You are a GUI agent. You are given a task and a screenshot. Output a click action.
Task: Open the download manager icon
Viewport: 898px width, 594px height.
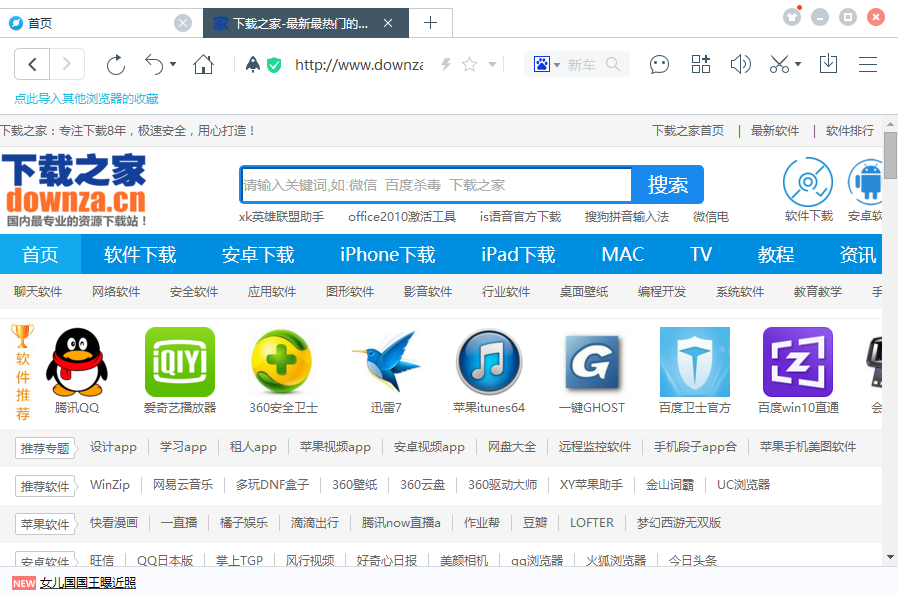click(828, 64)
